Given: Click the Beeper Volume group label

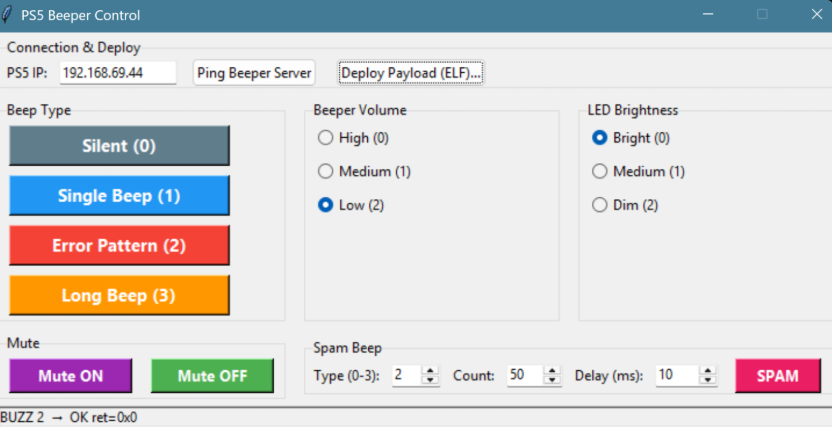Looking at the screenshot, I should click(x=360, y=110).
